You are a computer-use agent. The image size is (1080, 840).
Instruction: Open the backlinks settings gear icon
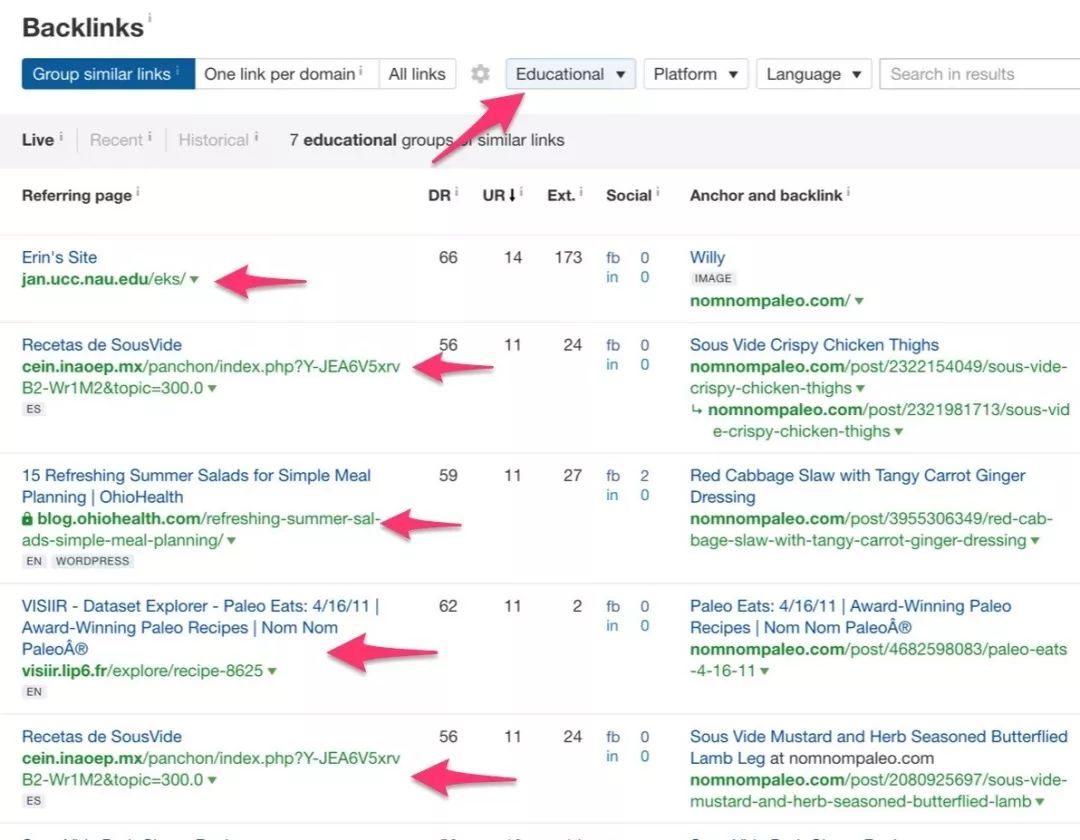click(480, 74)
